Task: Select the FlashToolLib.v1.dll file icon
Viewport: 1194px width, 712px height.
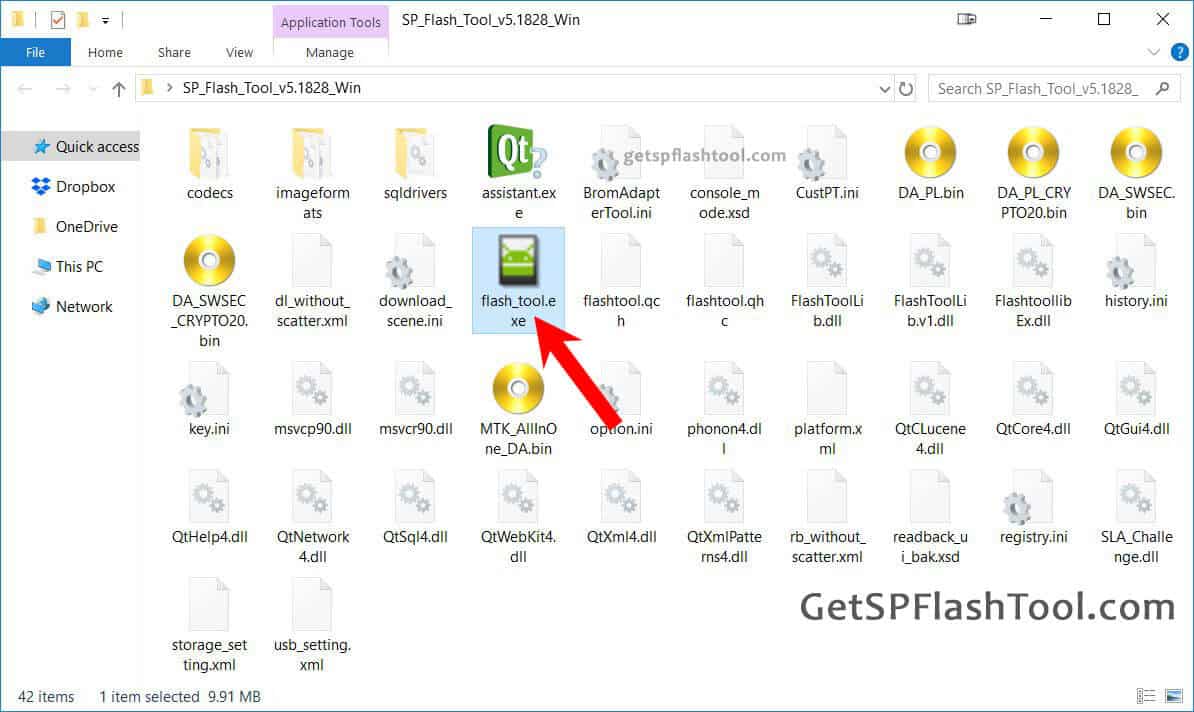Action: click(x=930, y=261)
